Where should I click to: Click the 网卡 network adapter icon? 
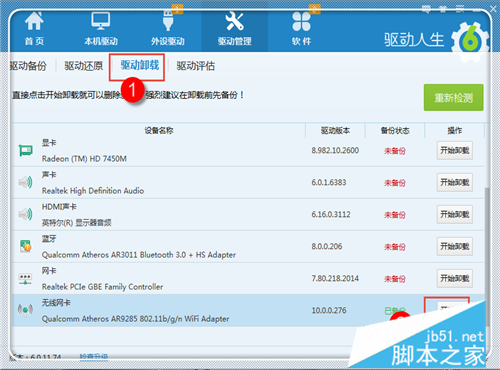click(25, 279)
